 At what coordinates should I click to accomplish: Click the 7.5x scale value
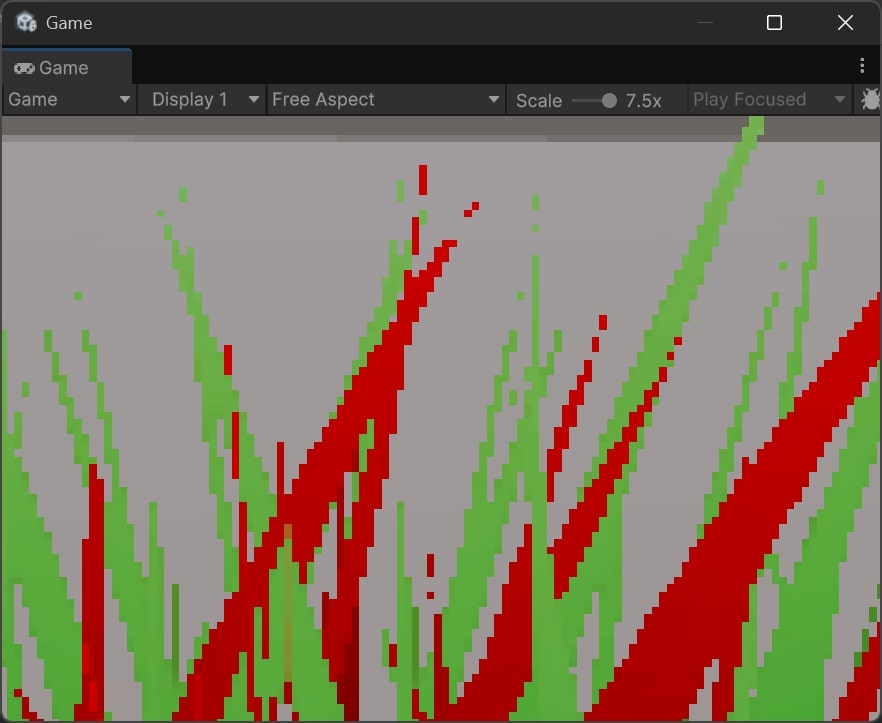click(x=643, y=101)
